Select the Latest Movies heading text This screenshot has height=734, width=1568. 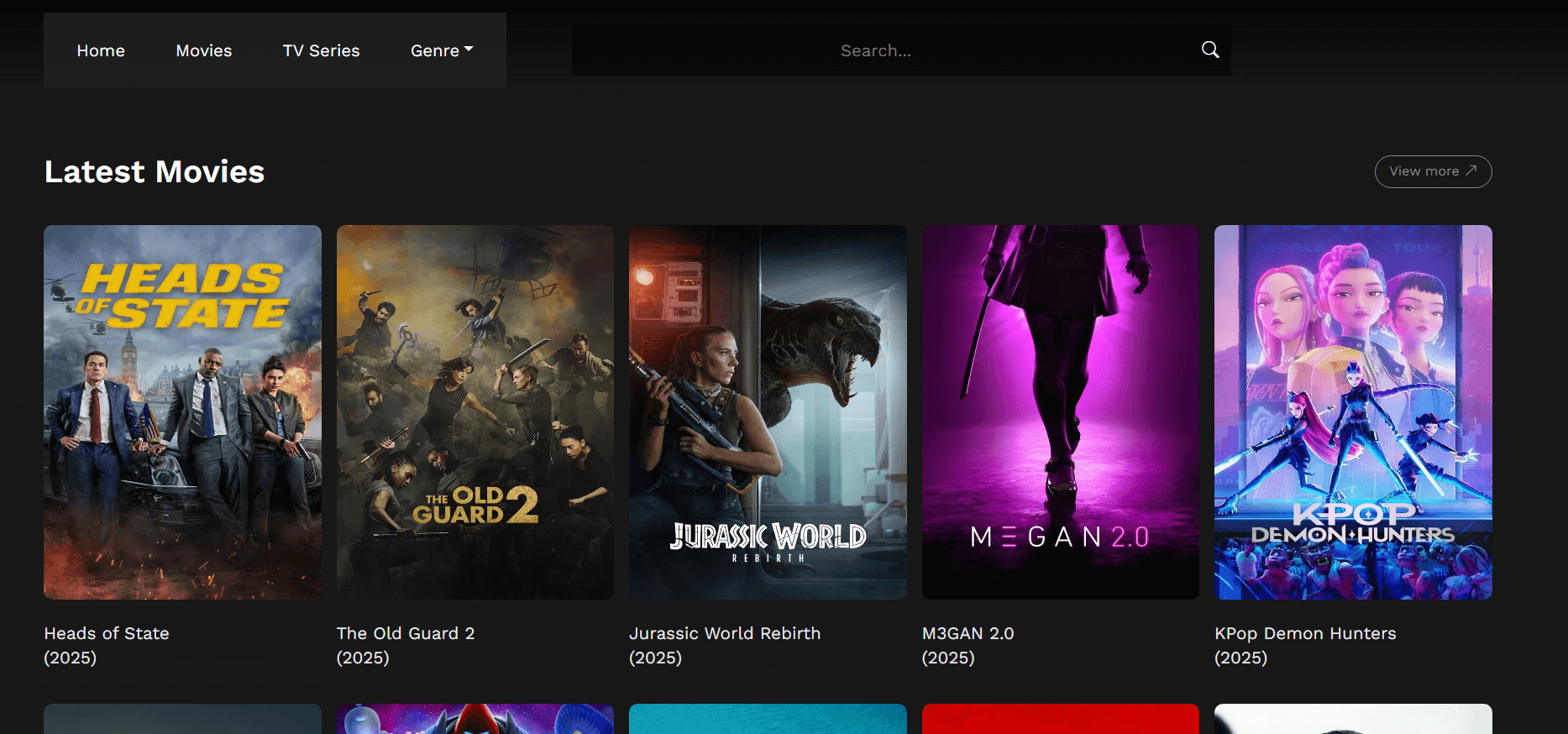(x=155, y=171)
